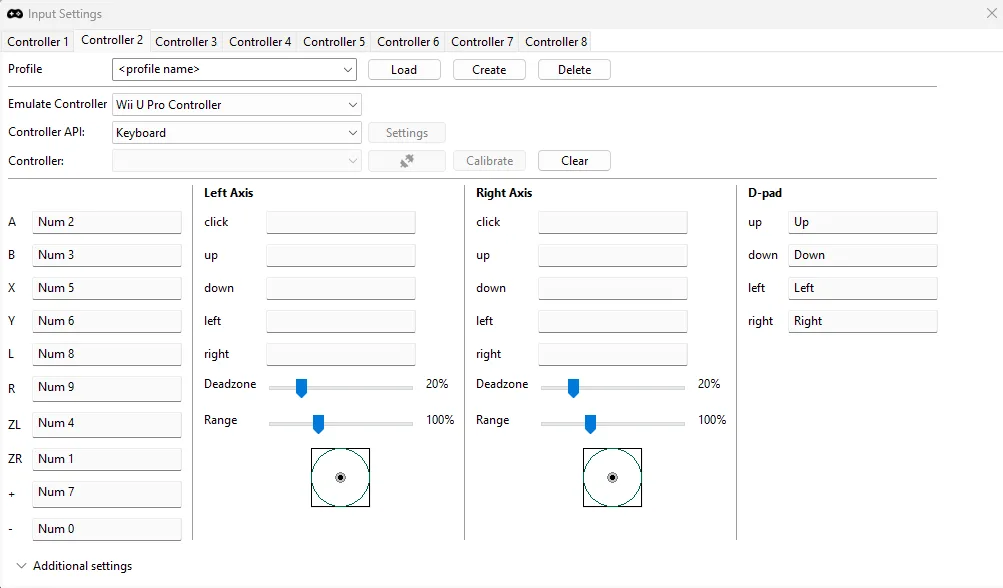1003x588 pixels.
Task: Click the A button mapping field
Action: (x=107, y=222)
